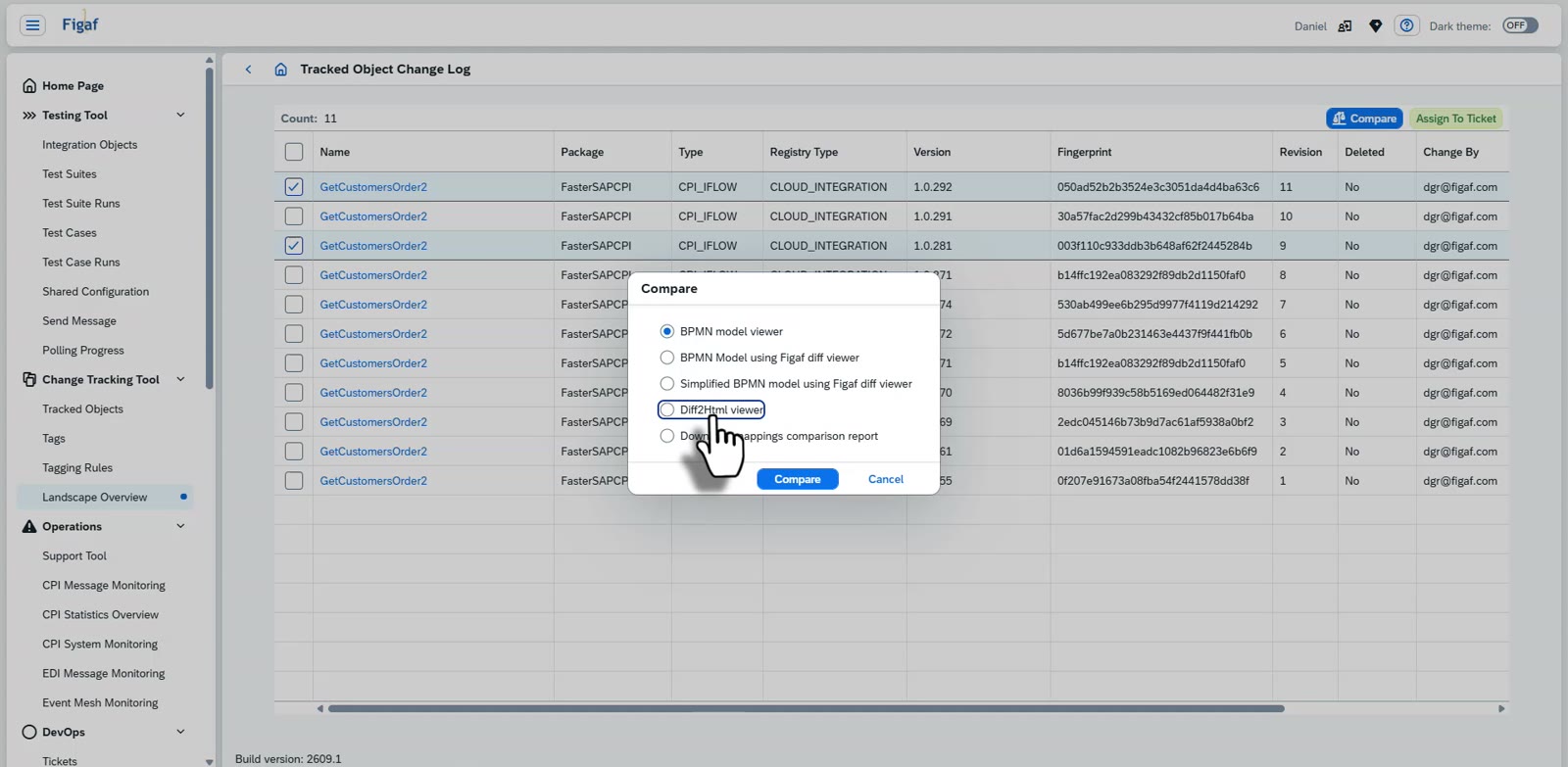Viewport: 1568px width, 767px height.
Task: Open CPI Message Monitoring in the sidebar
Action: 104,586
